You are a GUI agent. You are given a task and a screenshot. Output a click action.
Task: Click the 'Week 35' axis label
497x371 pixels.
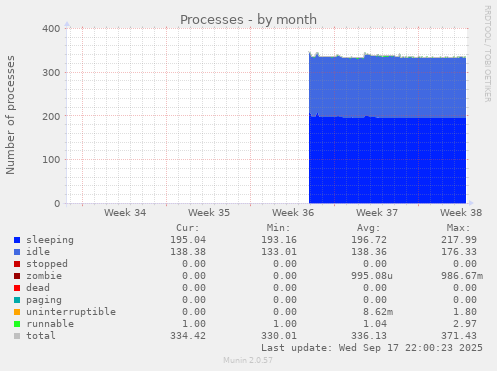209,213
